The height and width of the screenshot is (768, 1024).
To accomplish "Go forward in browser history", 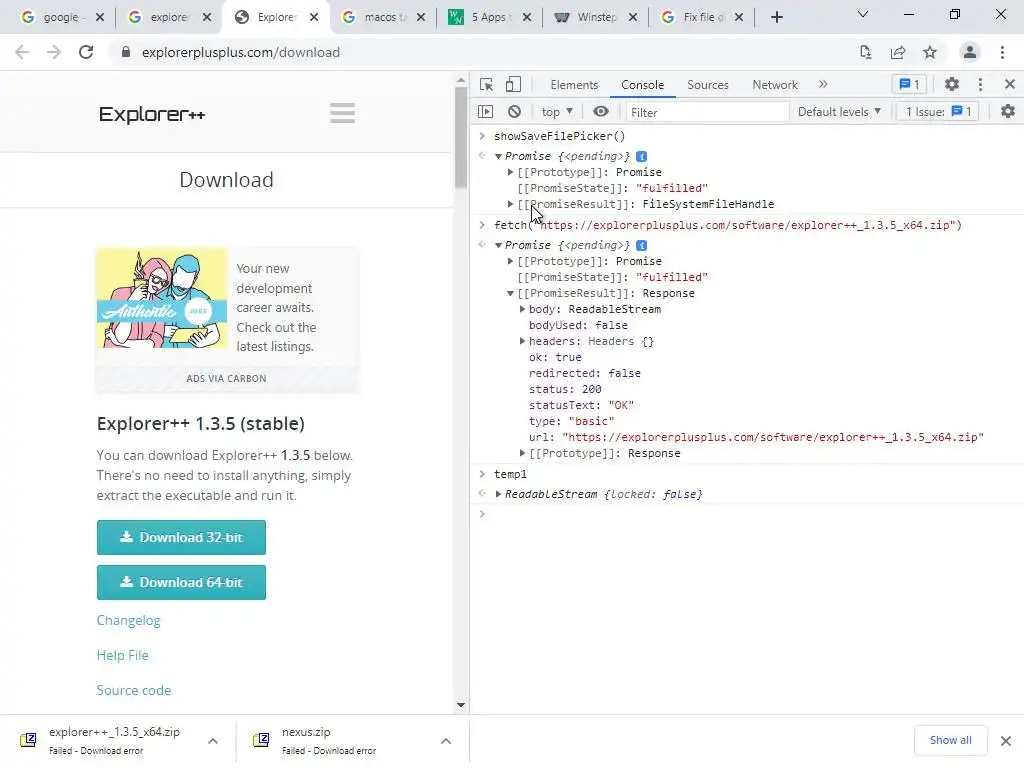I will (x=54, y=52).
